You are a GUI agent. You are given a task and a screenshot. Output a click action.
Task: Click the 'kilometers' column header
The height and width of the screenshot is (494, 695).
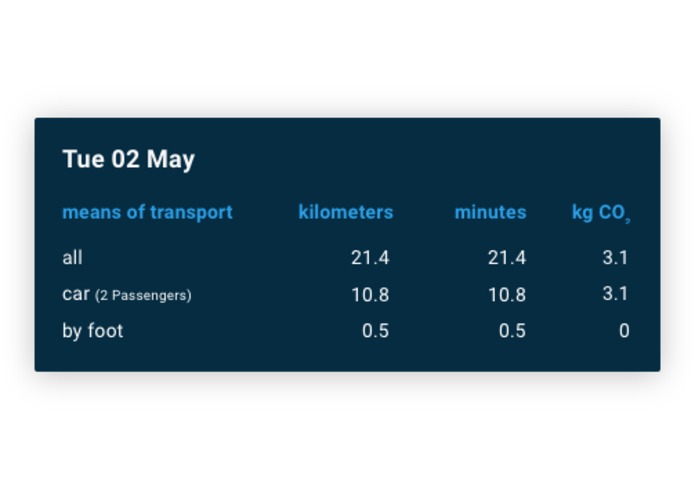pos(345,212)
